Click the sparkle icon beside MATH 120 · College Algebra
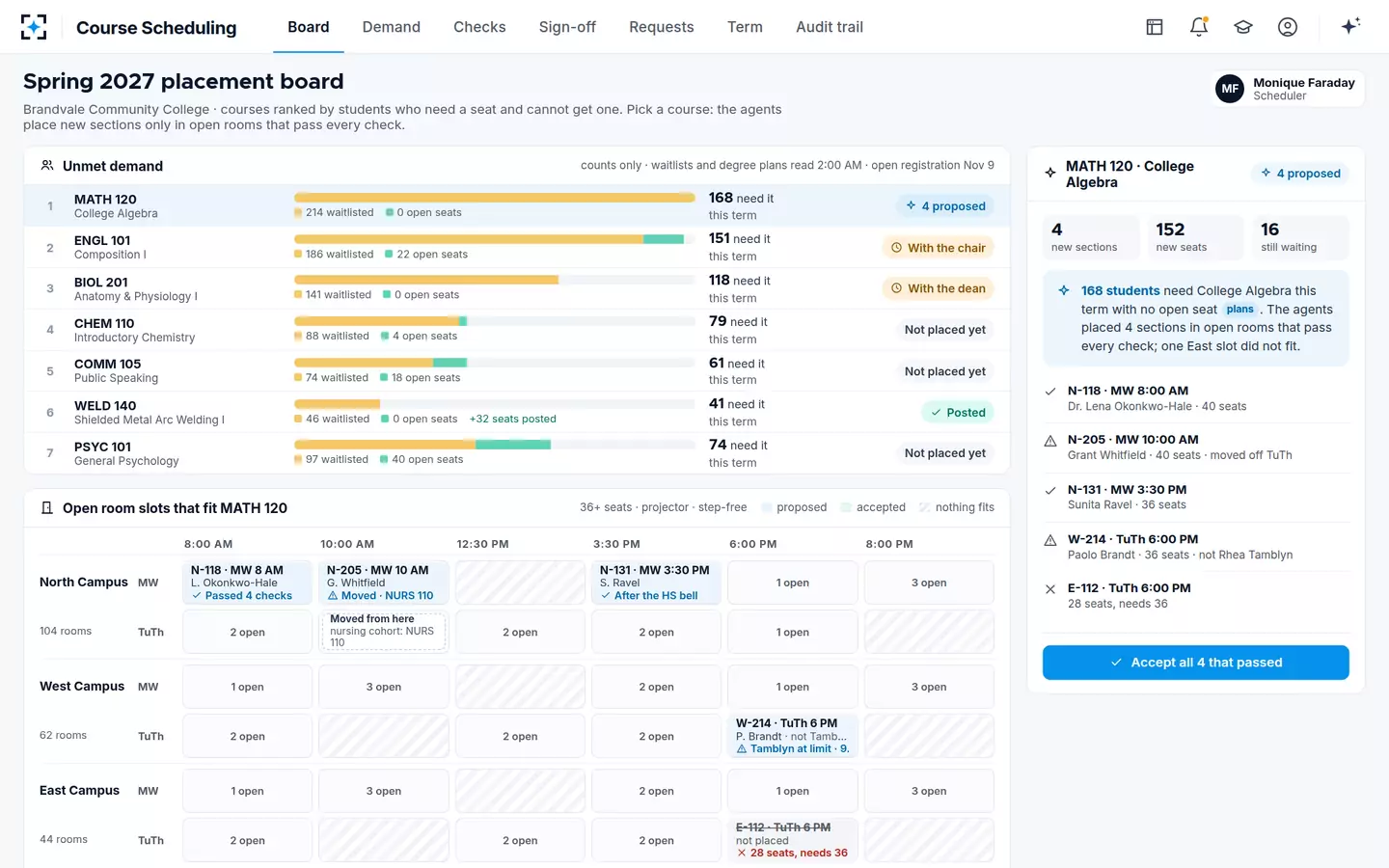Viewport: 1389px width, 868px height. point(1050,173)
